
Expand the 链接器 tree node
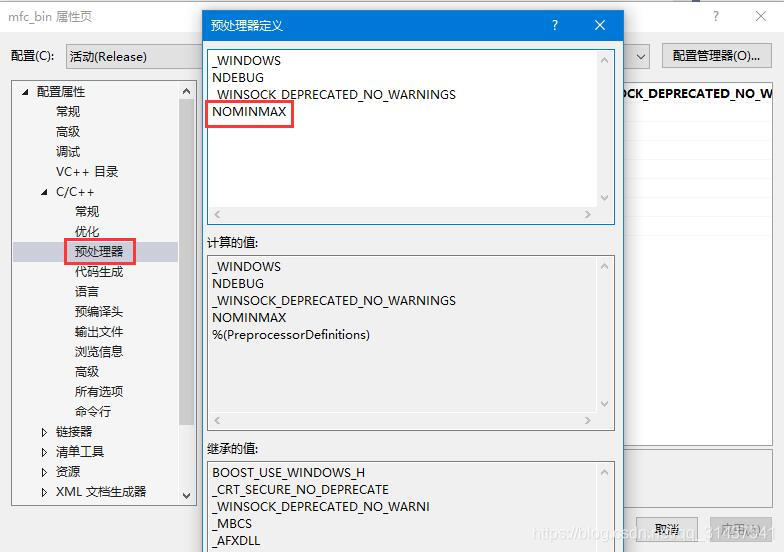pyautogui.click(x=44, y=432)
